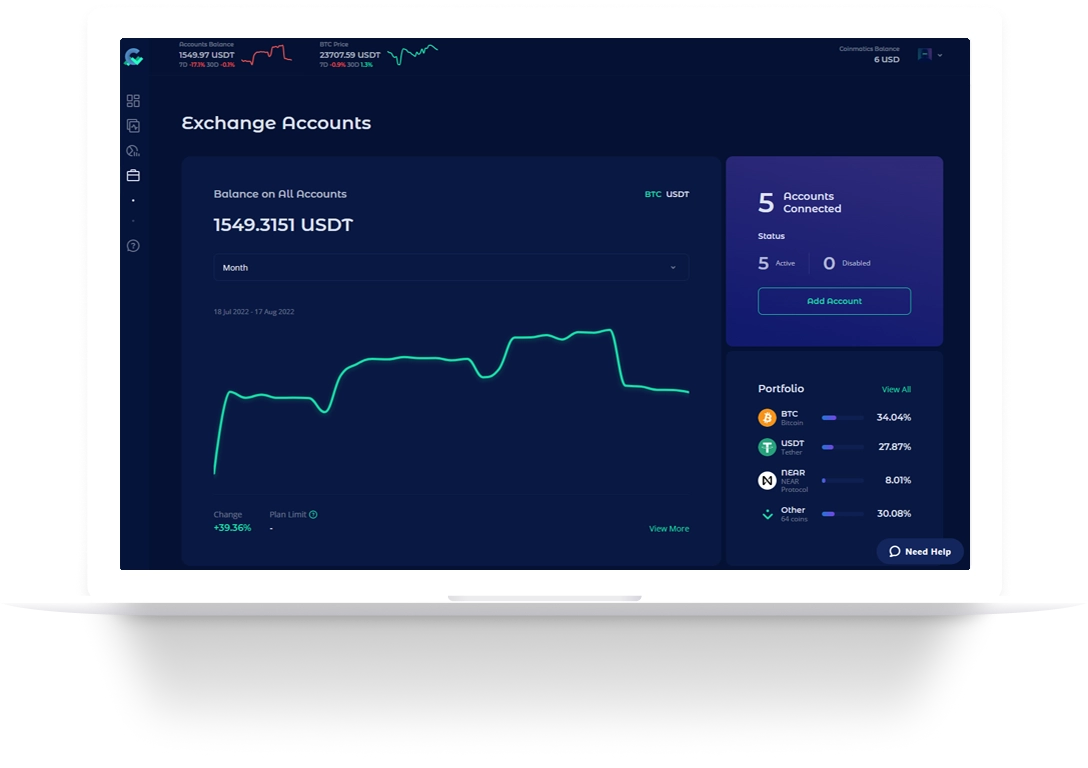Click the Add Account button

[834, 301]
